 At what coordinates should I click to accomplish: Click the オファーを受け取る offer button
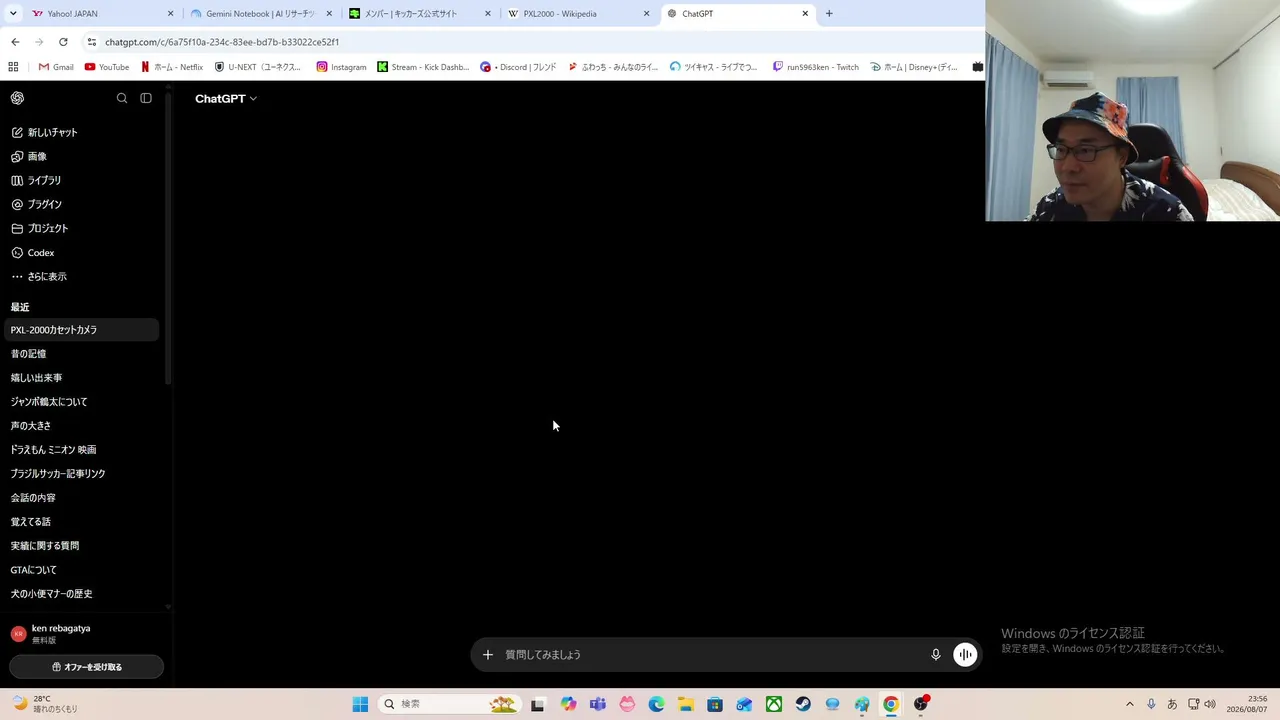[87, 667]
